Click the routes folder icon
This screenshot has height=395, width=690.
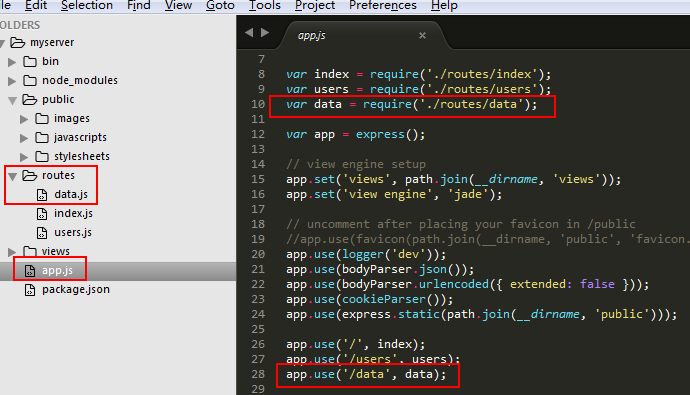(x=30, y=176)
